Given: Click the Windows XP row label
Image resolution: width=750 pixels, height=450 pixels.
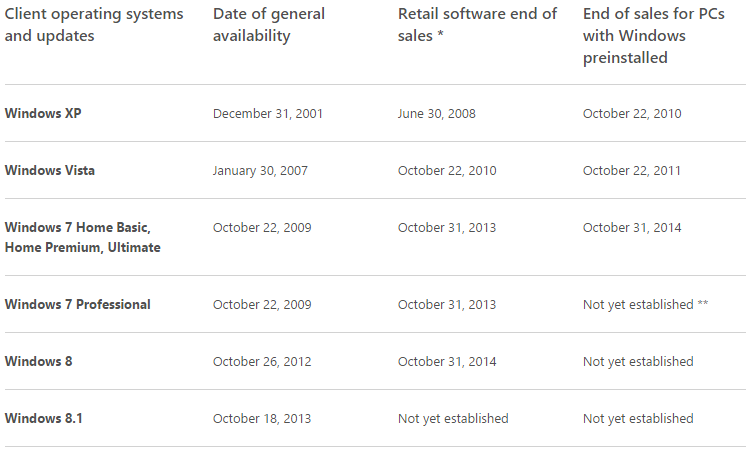Looking at the screenshot, I should point(43,114).
